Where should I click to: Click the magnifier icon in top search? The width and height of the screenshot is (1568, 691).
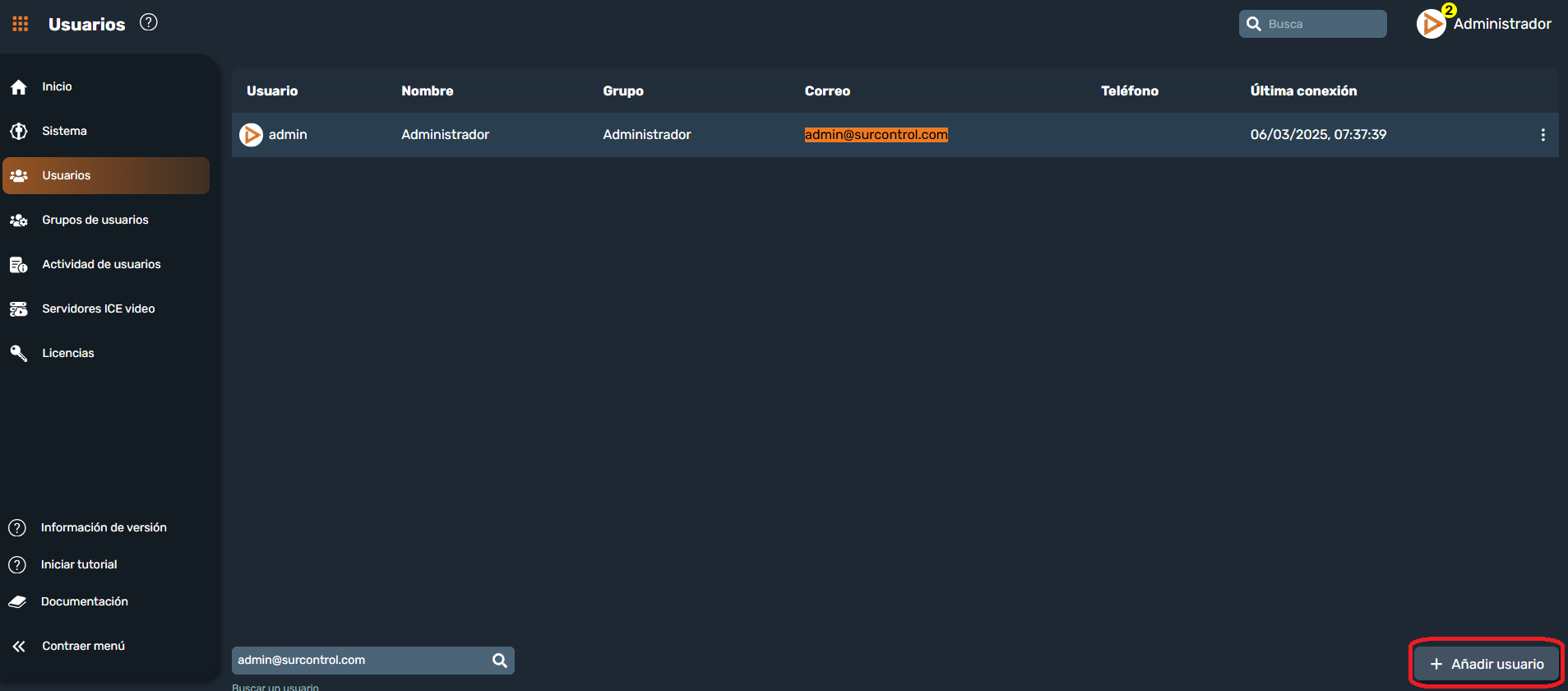[x=1254, y=24]
